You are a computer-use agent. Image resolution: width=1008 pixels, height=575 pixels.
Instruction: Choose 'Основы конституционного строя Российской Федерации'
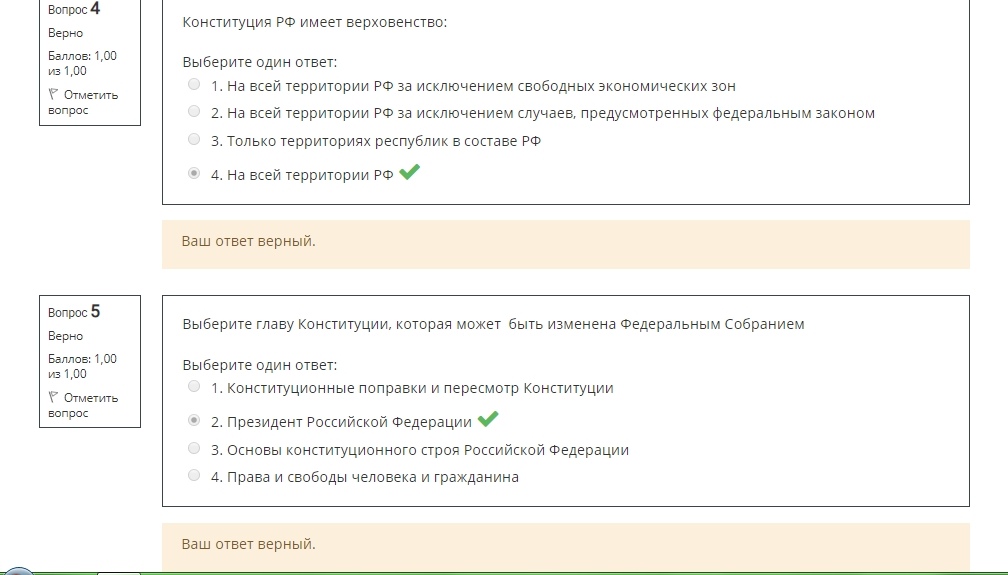[194, 448]
